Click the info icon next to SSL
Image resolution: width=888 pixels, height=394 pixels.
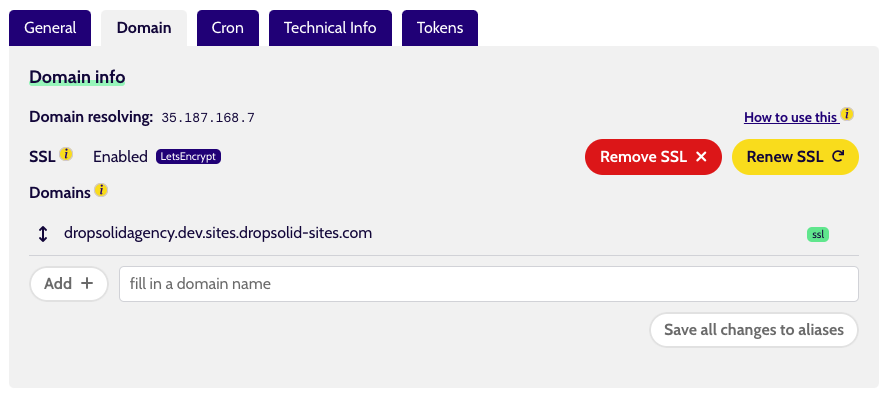[66, 154]
